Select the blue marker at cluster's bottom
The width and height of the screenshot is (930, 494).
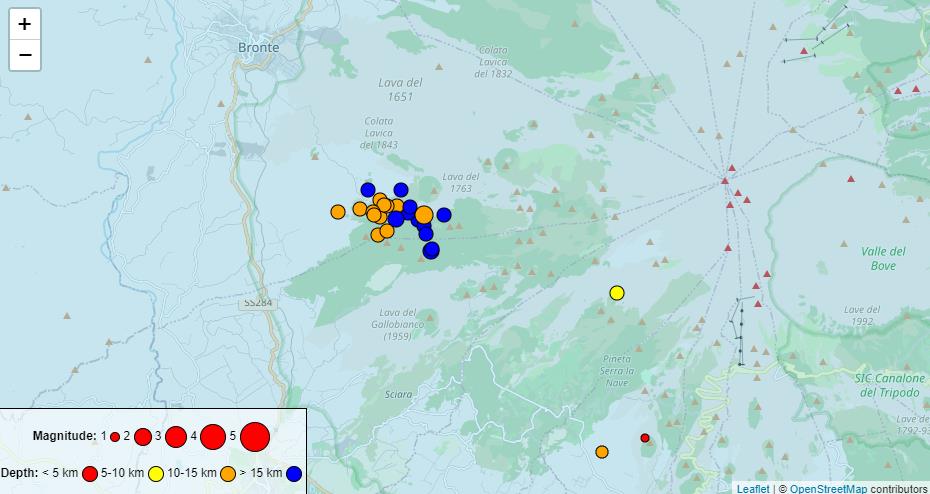point(431,250)
